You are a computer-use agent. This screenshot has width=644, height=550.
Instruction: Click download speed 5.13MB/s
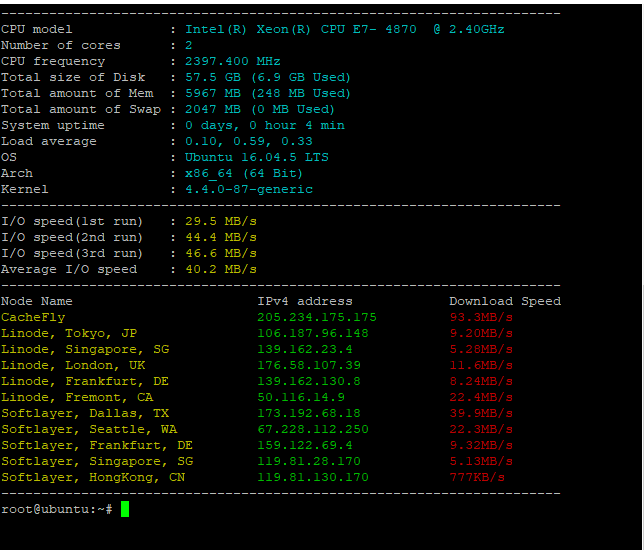481,461
